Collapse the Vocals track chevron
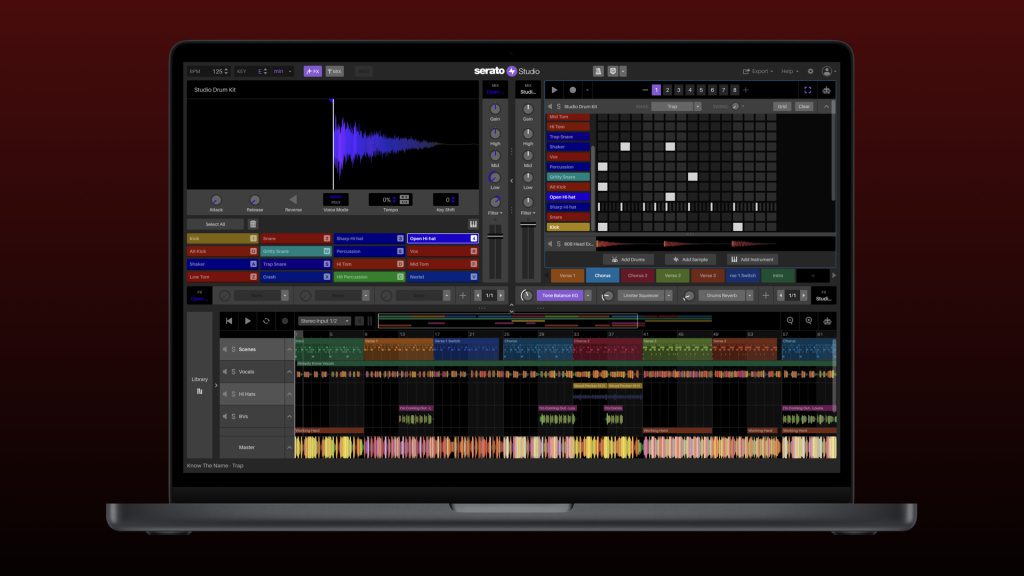The height and width of the screenshot is (576, 1024). [x=289, y=372]
